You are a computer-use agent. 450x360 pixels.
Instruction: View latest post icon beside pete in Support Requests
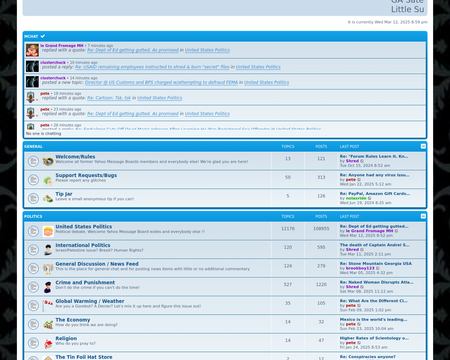click(359, 180)
